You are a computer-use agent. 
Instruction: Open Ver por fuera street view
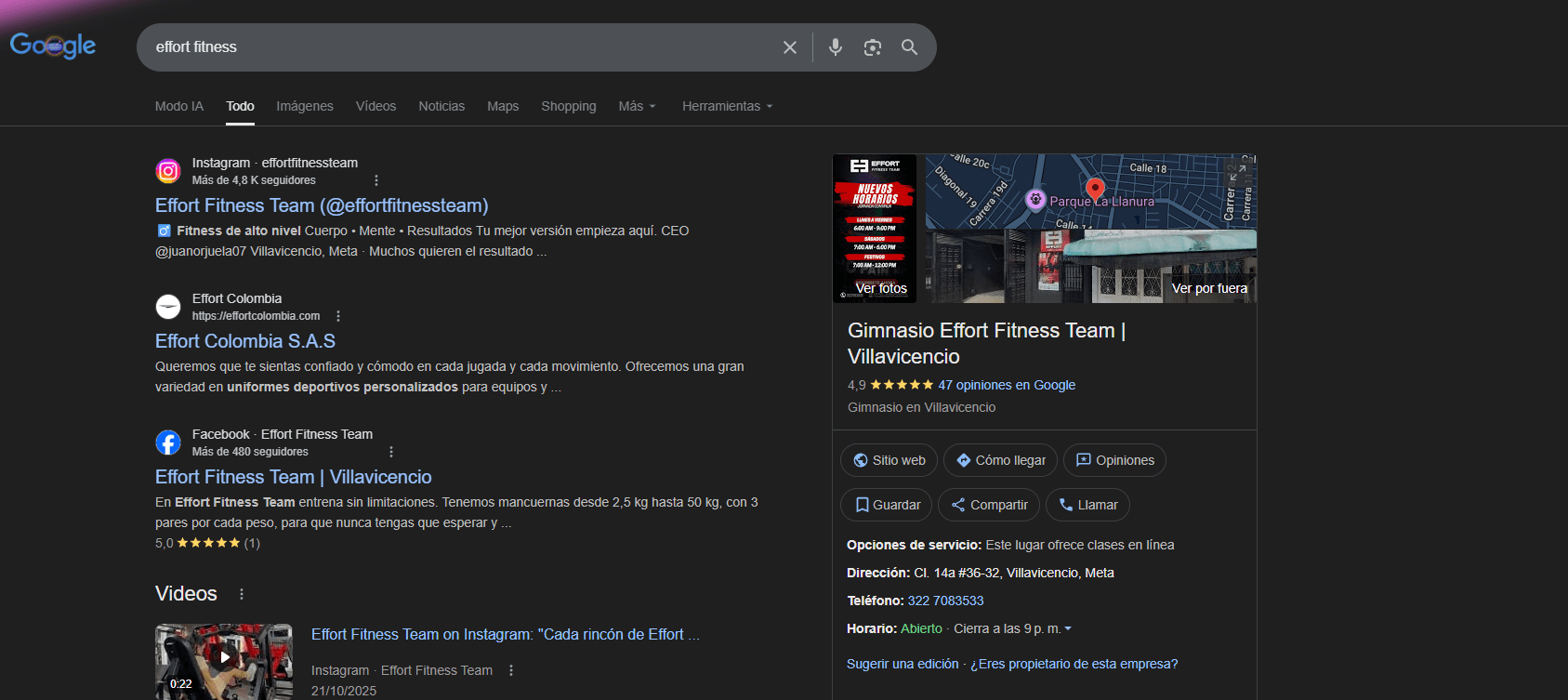click(x=1091, y=266)
